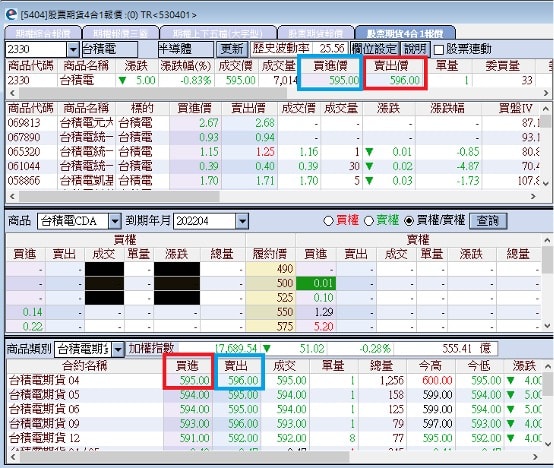Screen dimensions: 554x468
Task: Click the app logo icon in the title bar
Action: pos(11,14)
